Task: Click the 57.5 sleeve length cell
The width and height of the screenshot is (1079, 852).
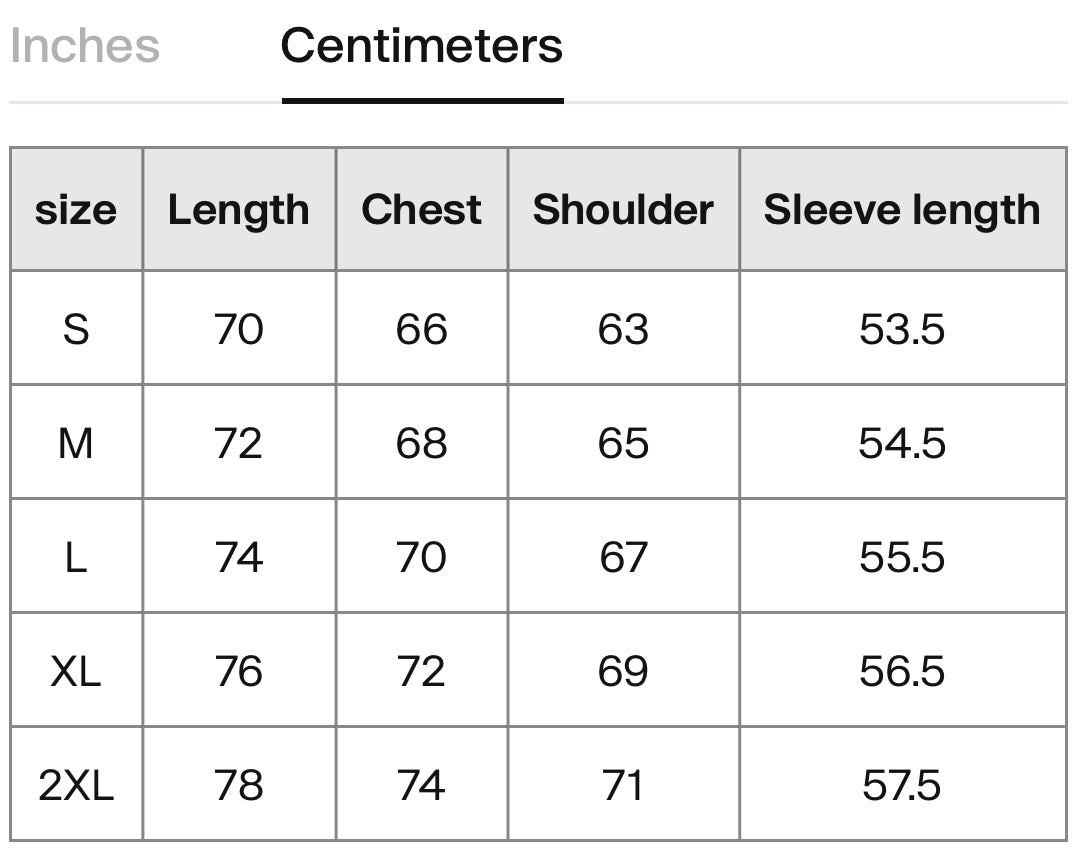Action: [902, 785]
